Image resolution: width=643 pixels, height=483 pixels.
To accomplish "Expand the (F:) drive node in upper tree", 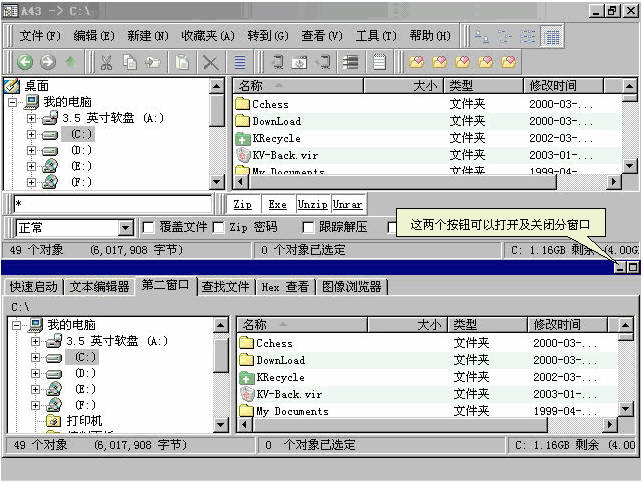I will [x=31, y=182].
